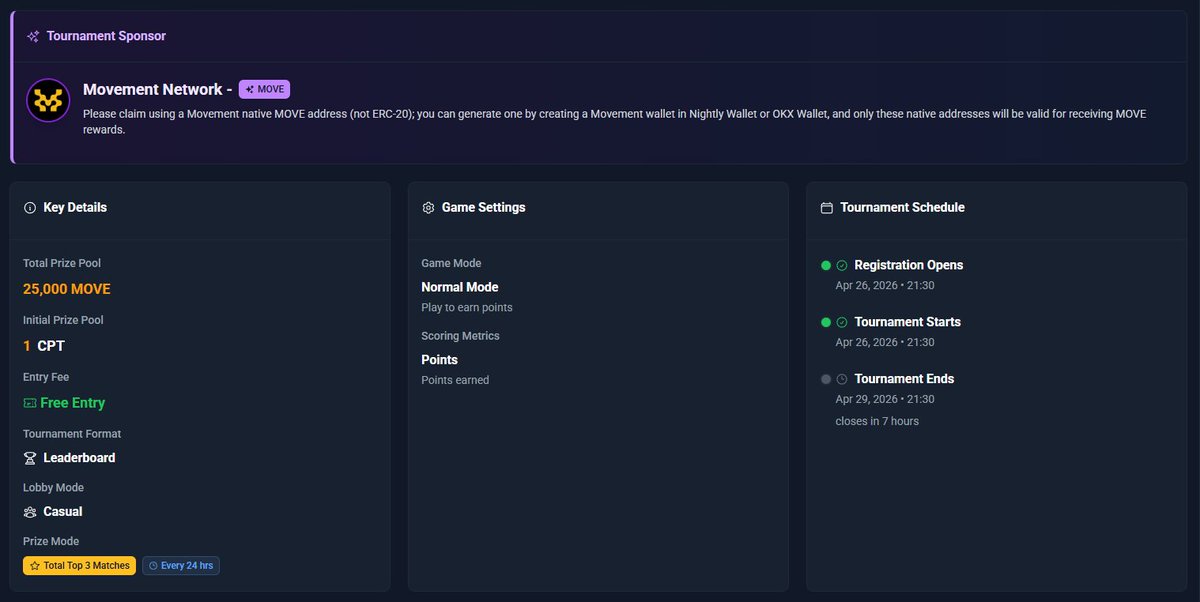Click the Prize Mode label

click(x=51, y=542)
